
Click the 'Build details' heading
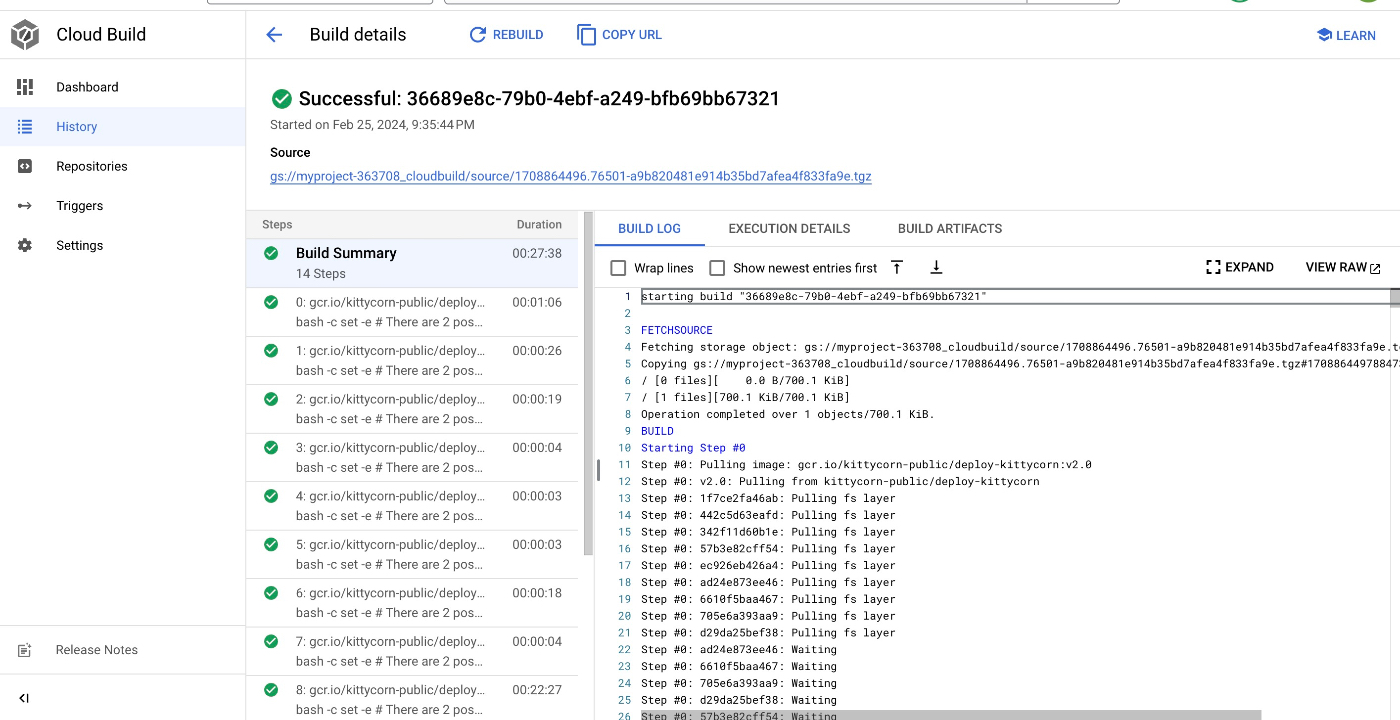click(358, 35)
